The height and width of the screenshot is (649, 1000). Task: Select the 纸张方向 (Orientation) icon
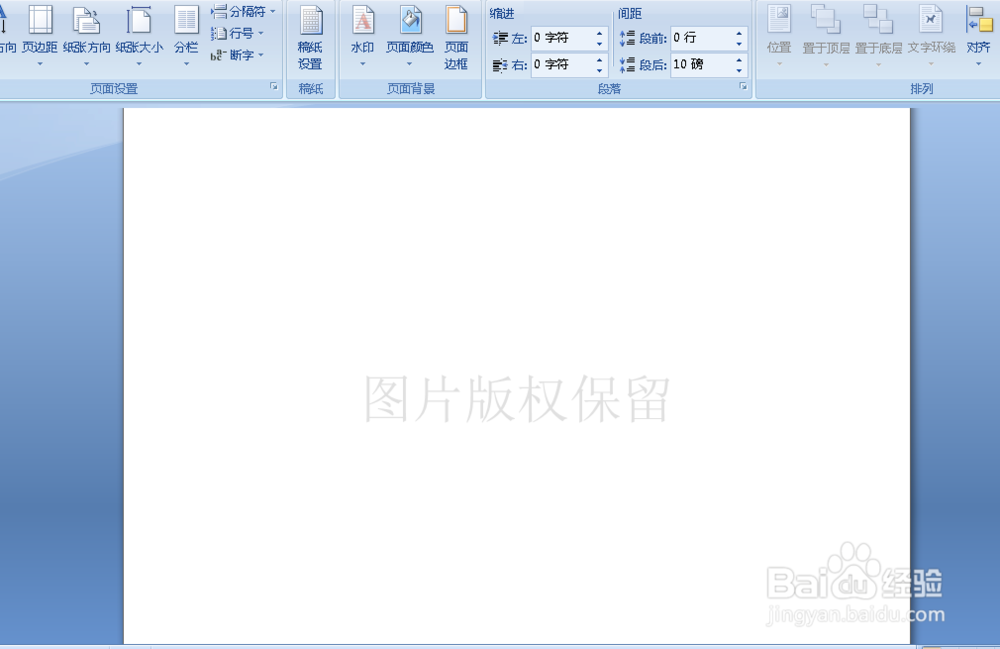(x=86, y=30)
